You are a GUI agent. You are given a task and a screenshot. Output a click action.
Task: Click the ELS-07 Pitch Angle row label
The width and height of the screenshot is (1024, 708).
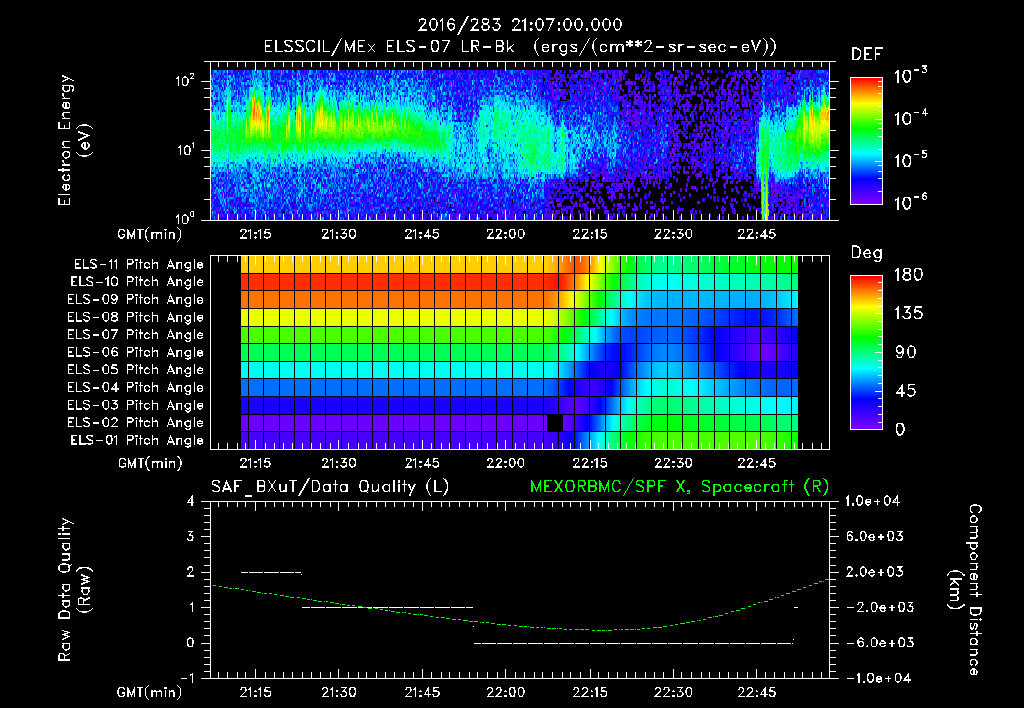point(135,334)
